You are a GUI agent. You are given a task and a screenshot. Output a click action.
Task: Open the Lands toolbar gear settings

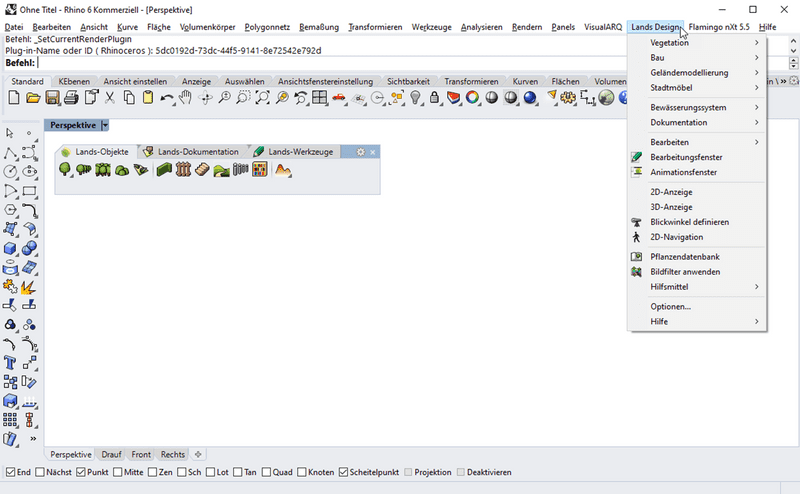361,152
